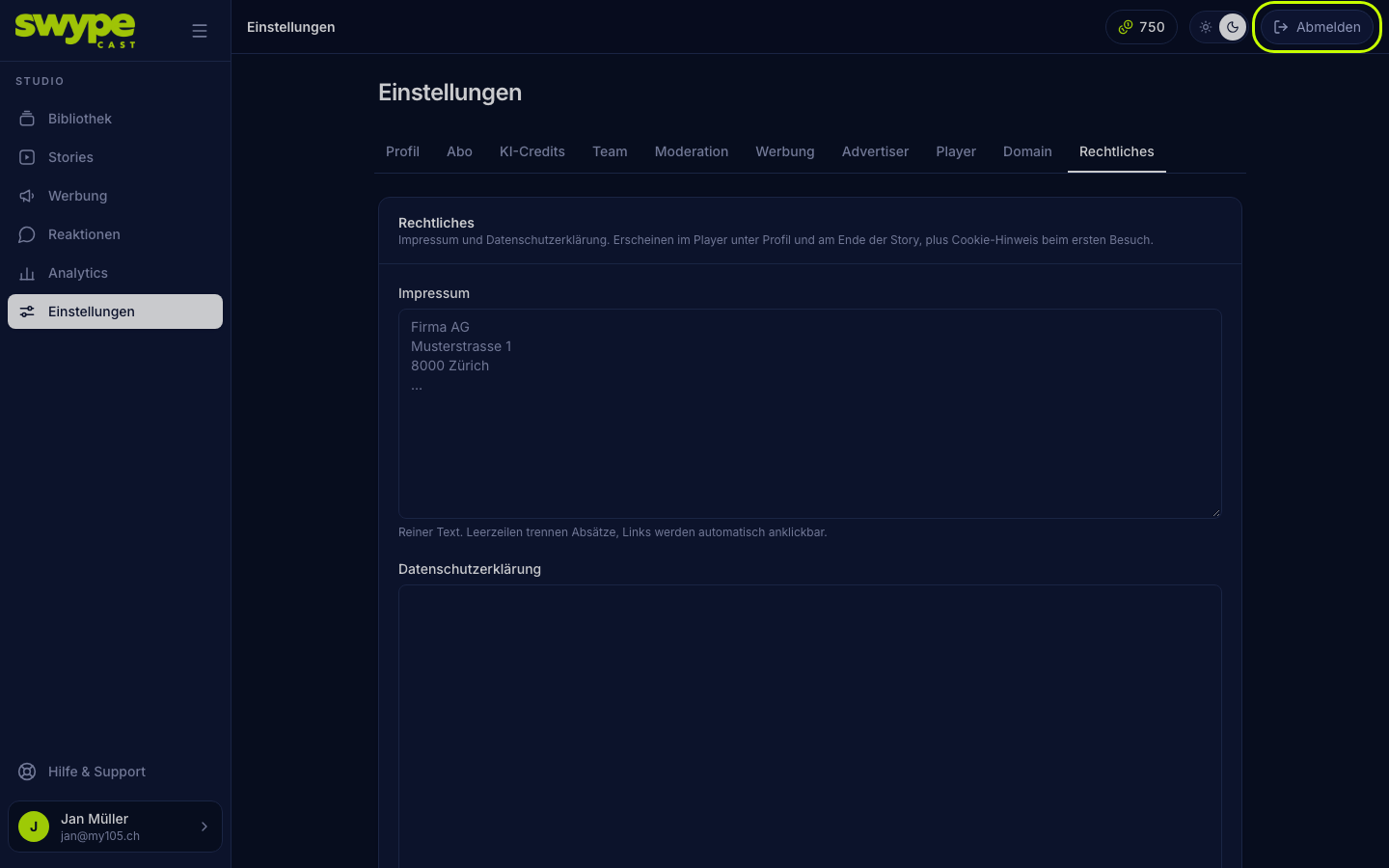
Task: Click the green J user avatar
Action: pyautogui.click(x=34, y=827)
